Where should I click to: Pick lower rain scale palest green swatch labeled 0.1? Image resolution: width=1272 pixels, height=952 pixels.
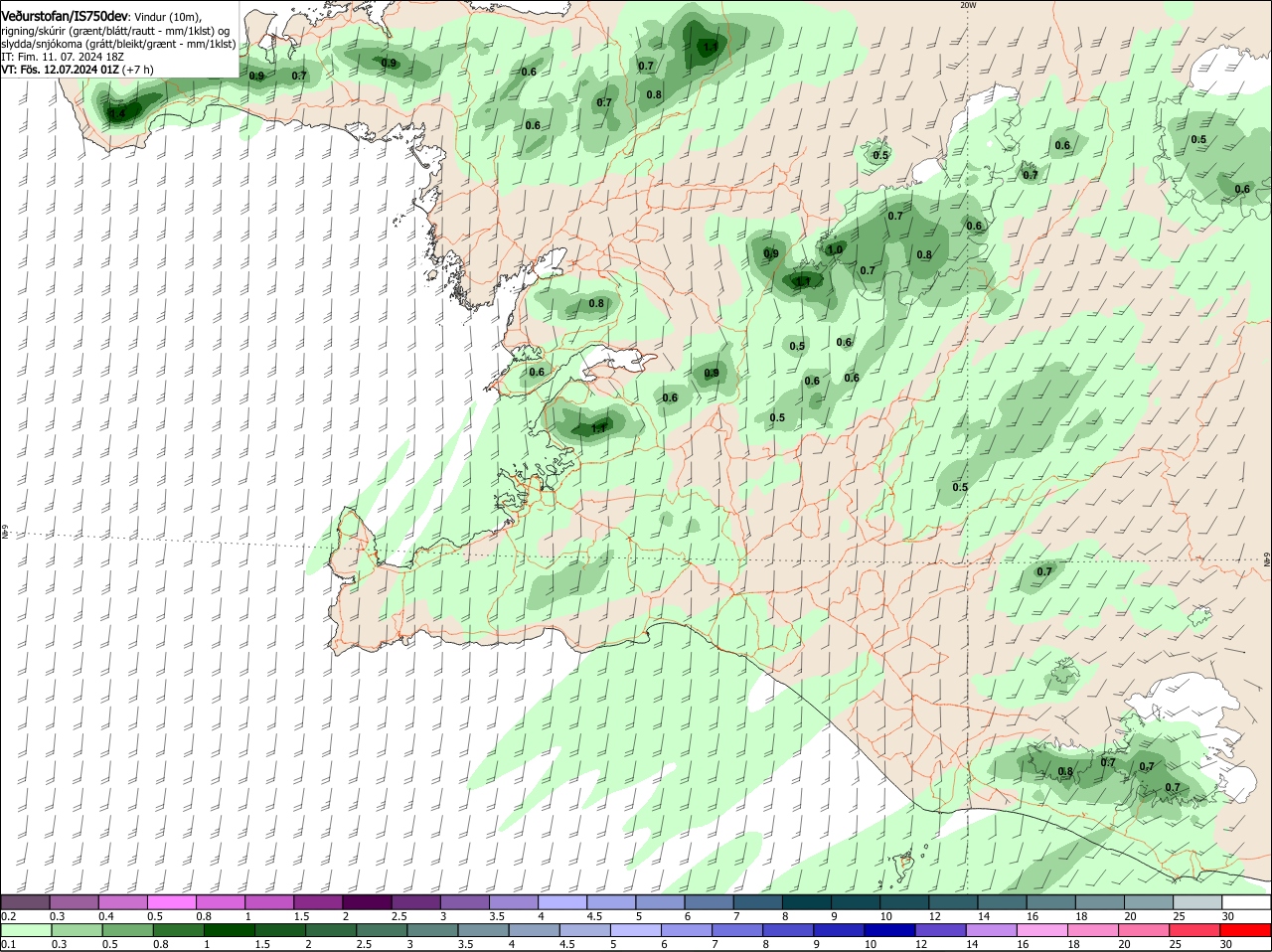tap(25, 930)
